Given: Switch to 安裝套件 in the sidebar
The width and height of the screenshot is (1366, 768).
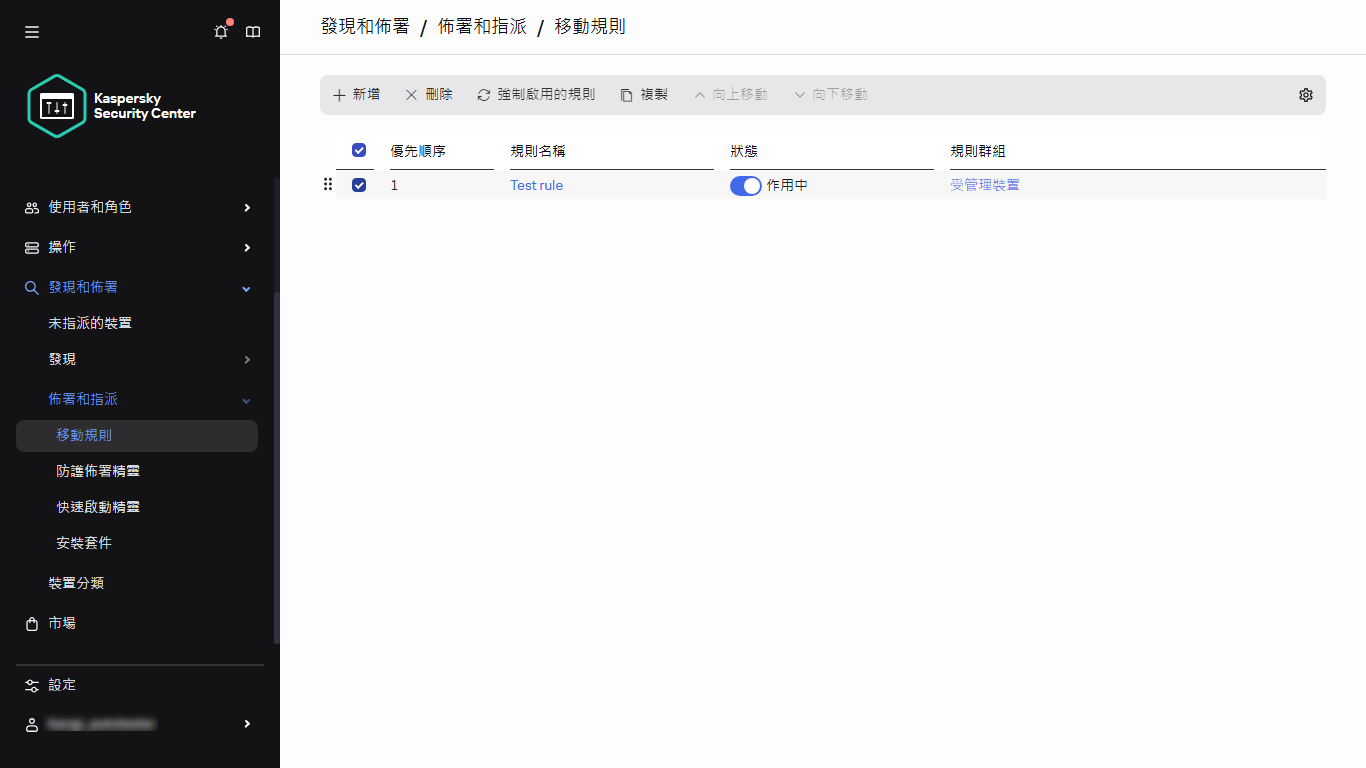Looking at the screenshot, I should click(x=83, y=542).
